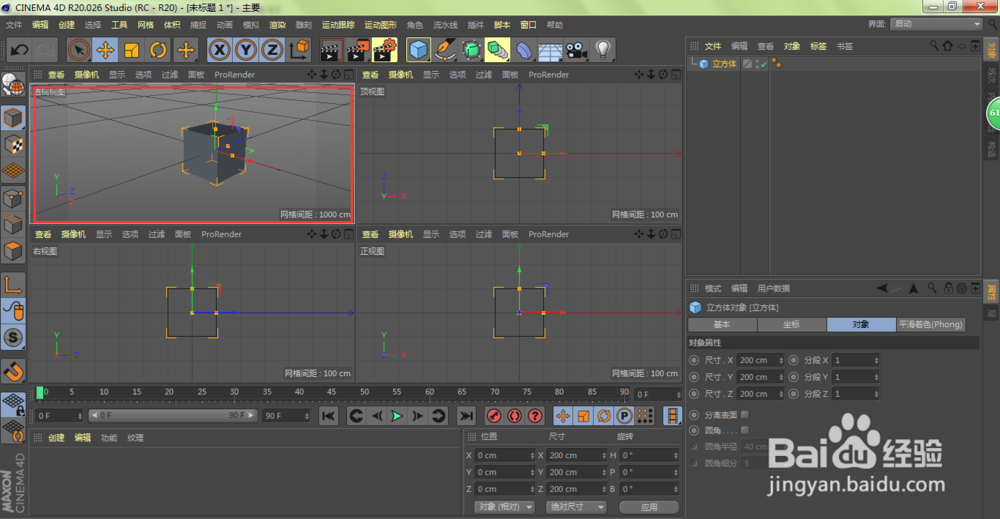Switch to 平滑着色(Phong) tab

[930, 325]
